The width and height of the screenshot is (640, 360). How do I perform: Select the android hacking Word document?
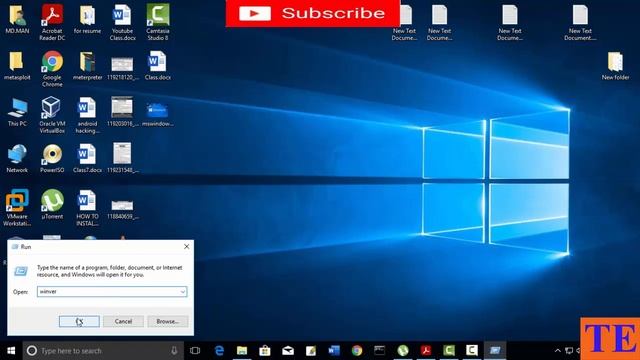tap(87, 115)
